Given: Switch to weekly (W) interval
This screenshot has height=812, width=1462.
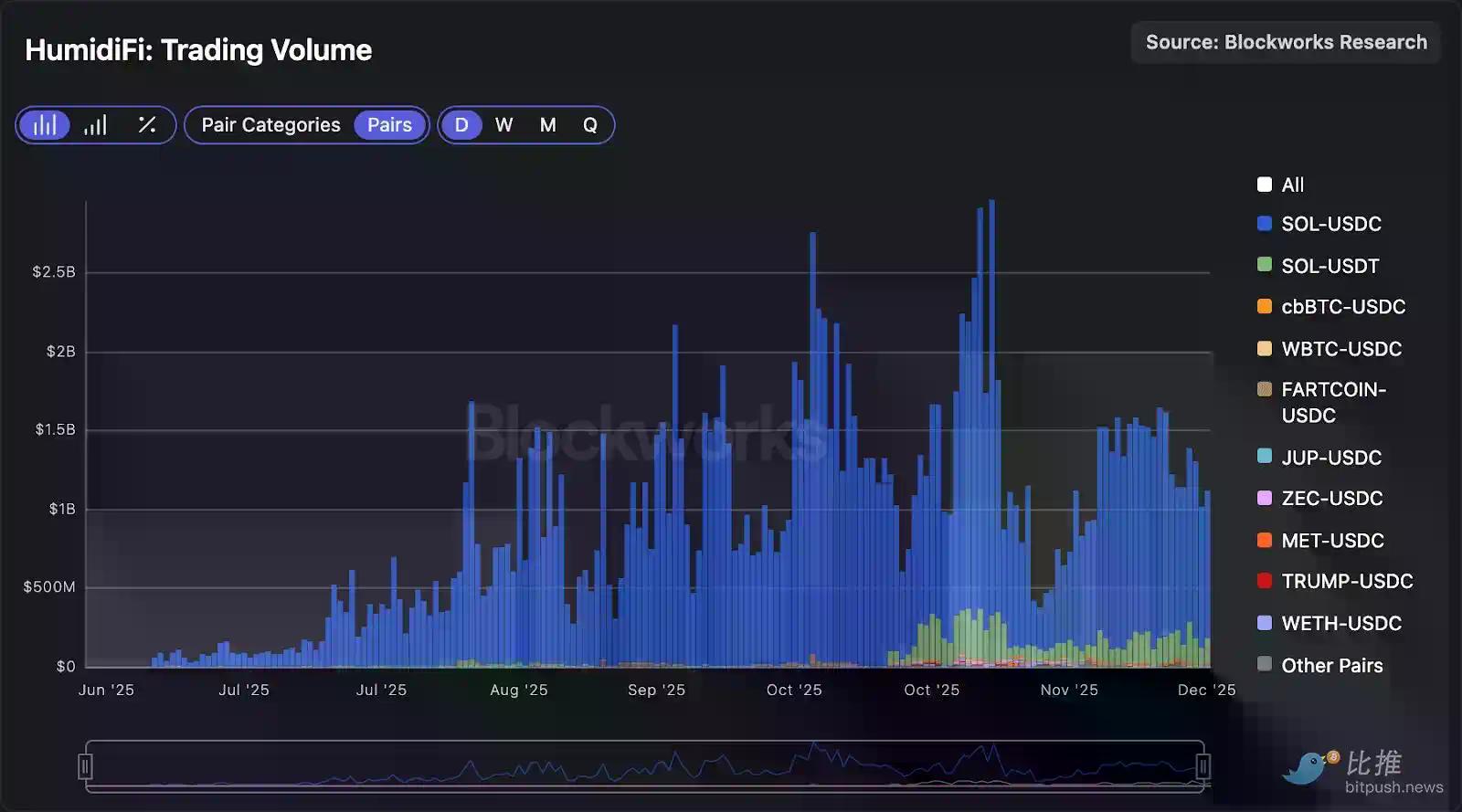Looking at the screenshot, I should [504, 125].
